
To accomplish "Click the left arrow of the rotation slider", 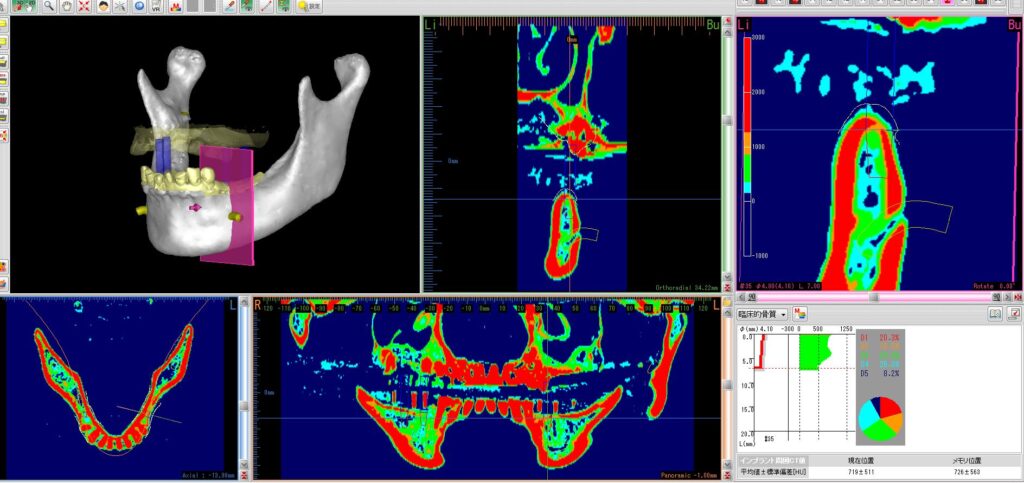I will click(x=743, y=296).
